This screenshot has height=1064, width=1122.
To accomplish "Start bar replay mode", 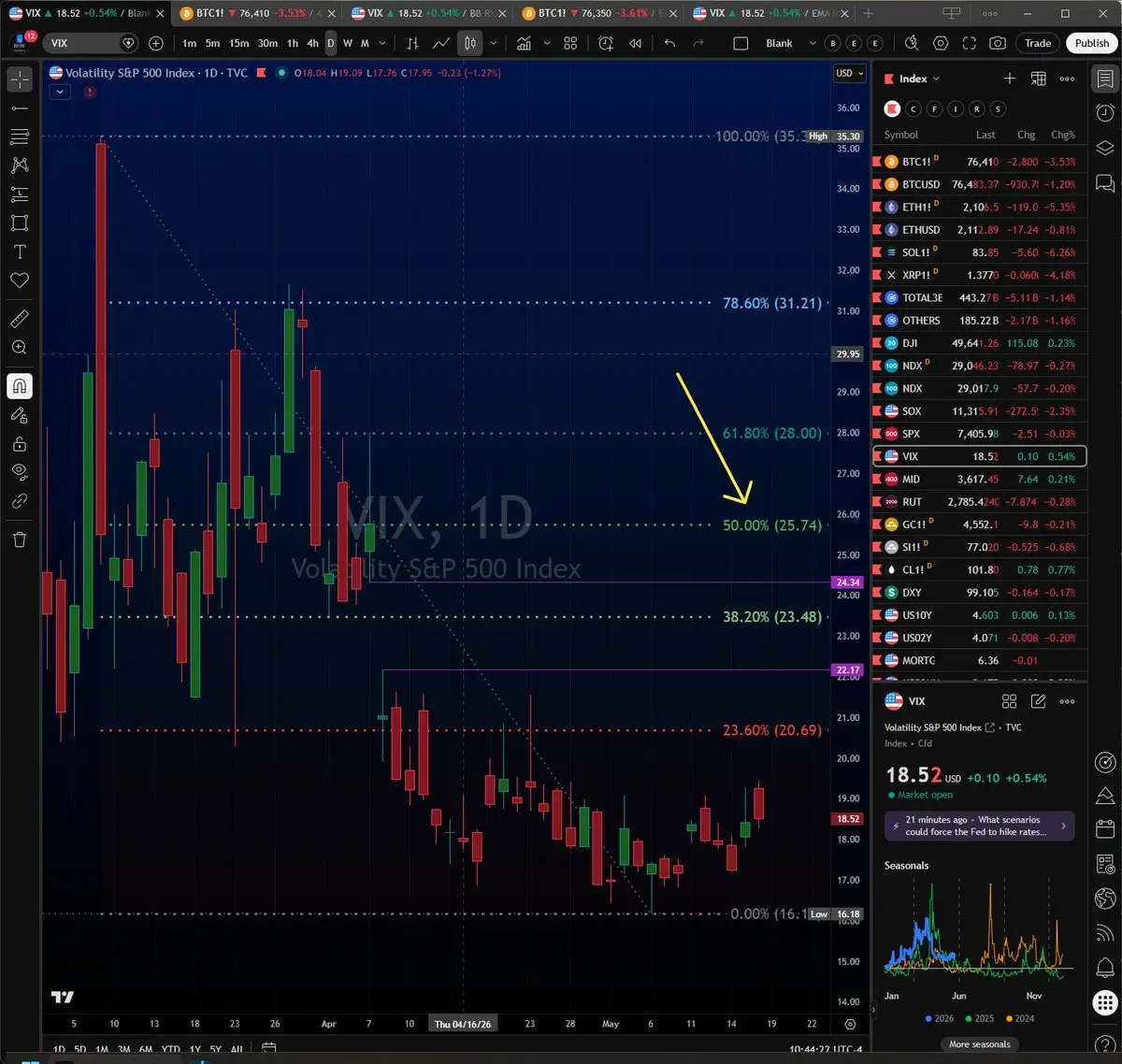I will 636,43.
